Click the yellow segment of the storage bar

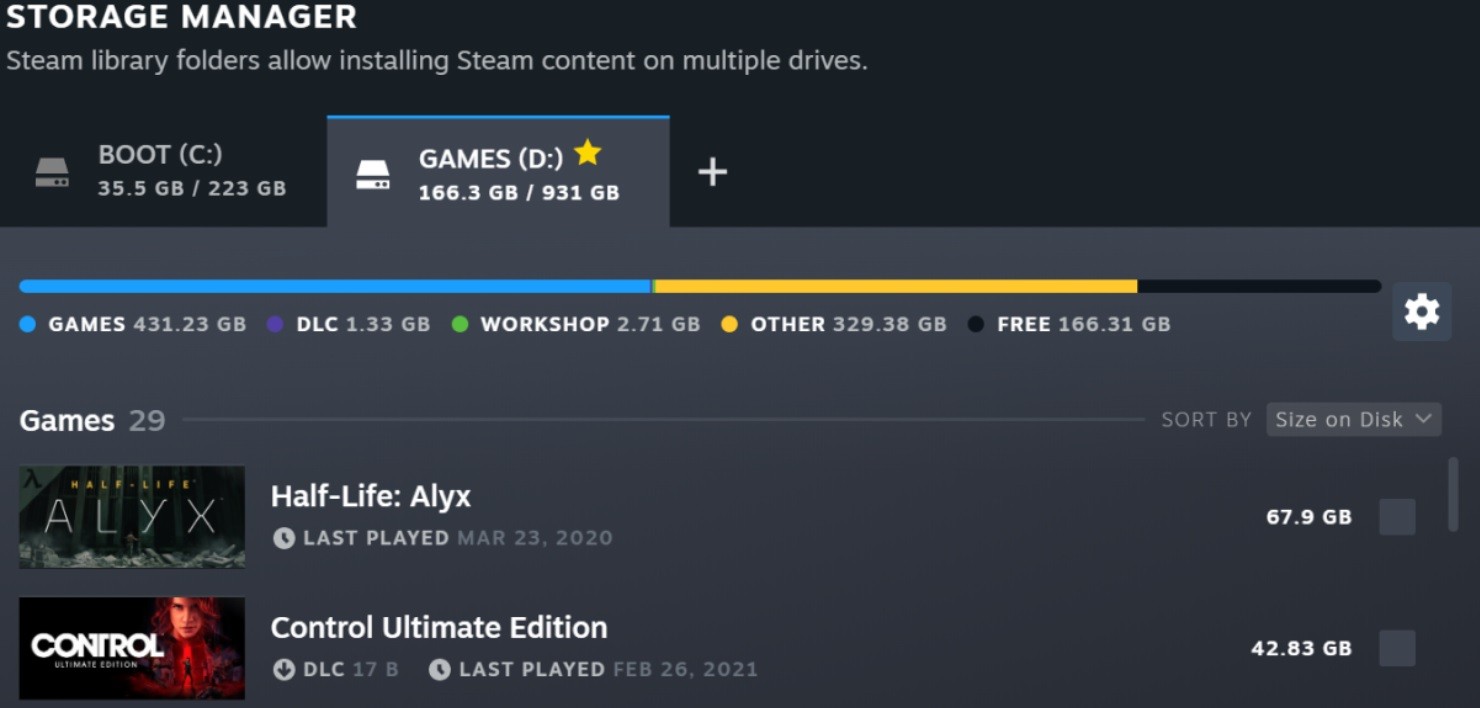click(895, 285)
